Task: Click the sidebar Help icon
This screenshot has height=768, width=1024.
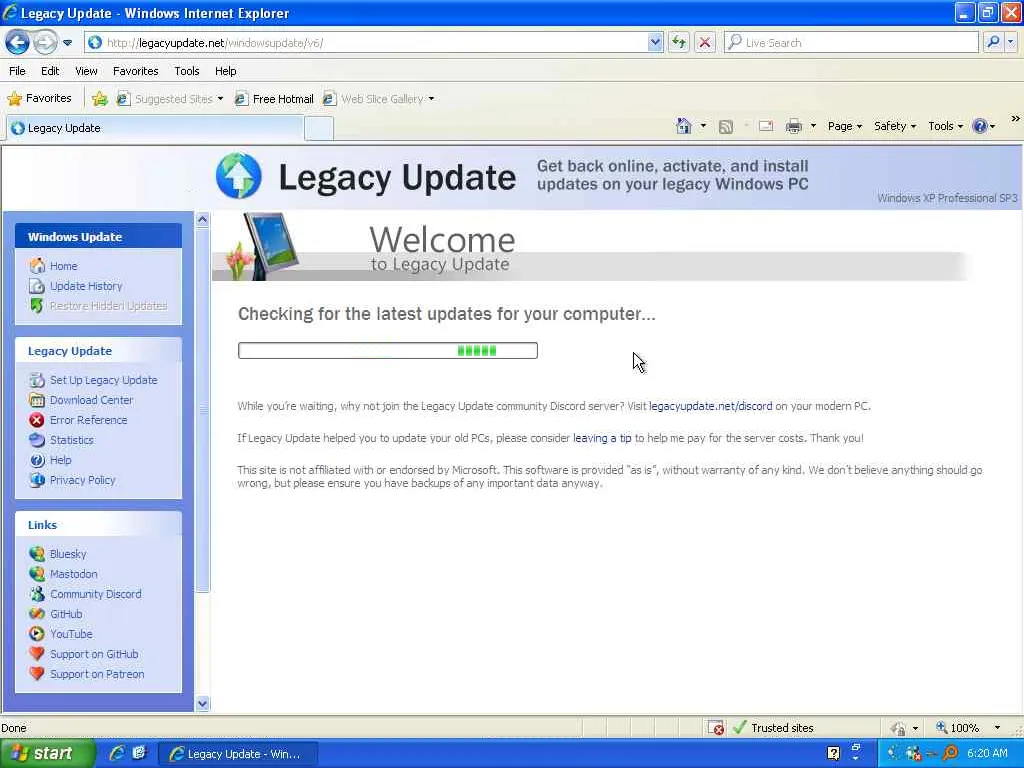Action: [x=37, y=460]
